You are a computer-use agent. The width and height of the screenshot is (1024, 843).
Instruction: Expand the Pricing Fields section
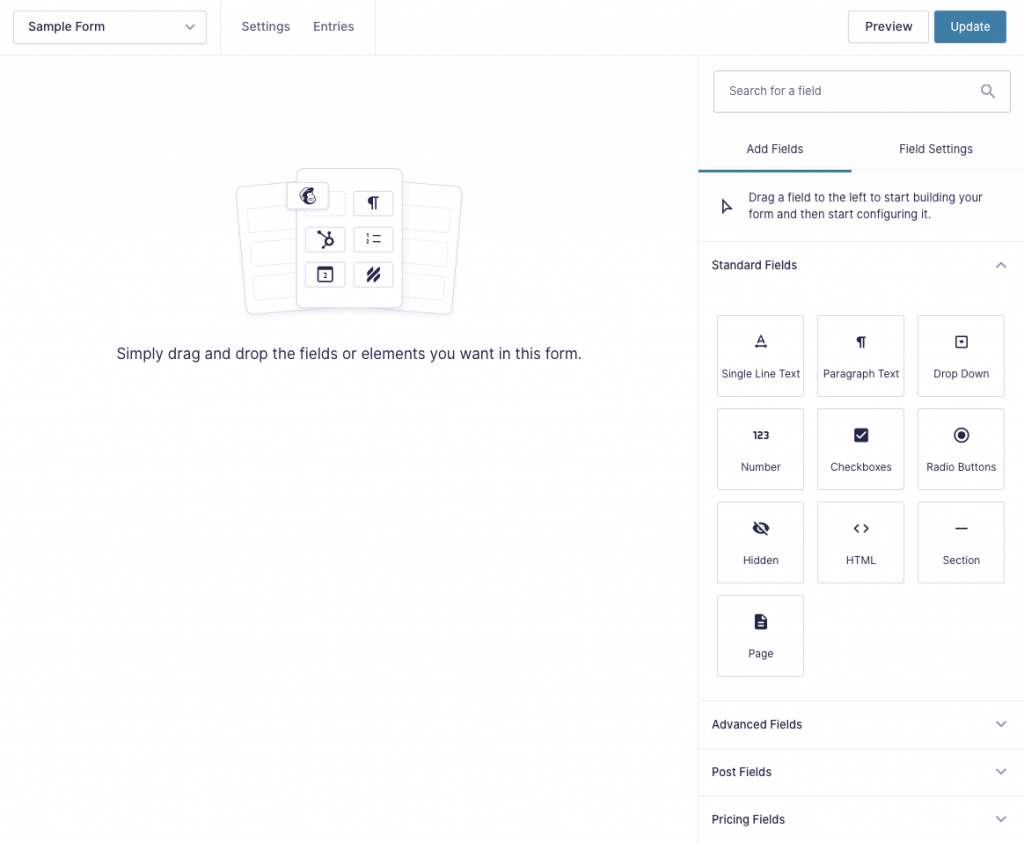point(1000,818)
